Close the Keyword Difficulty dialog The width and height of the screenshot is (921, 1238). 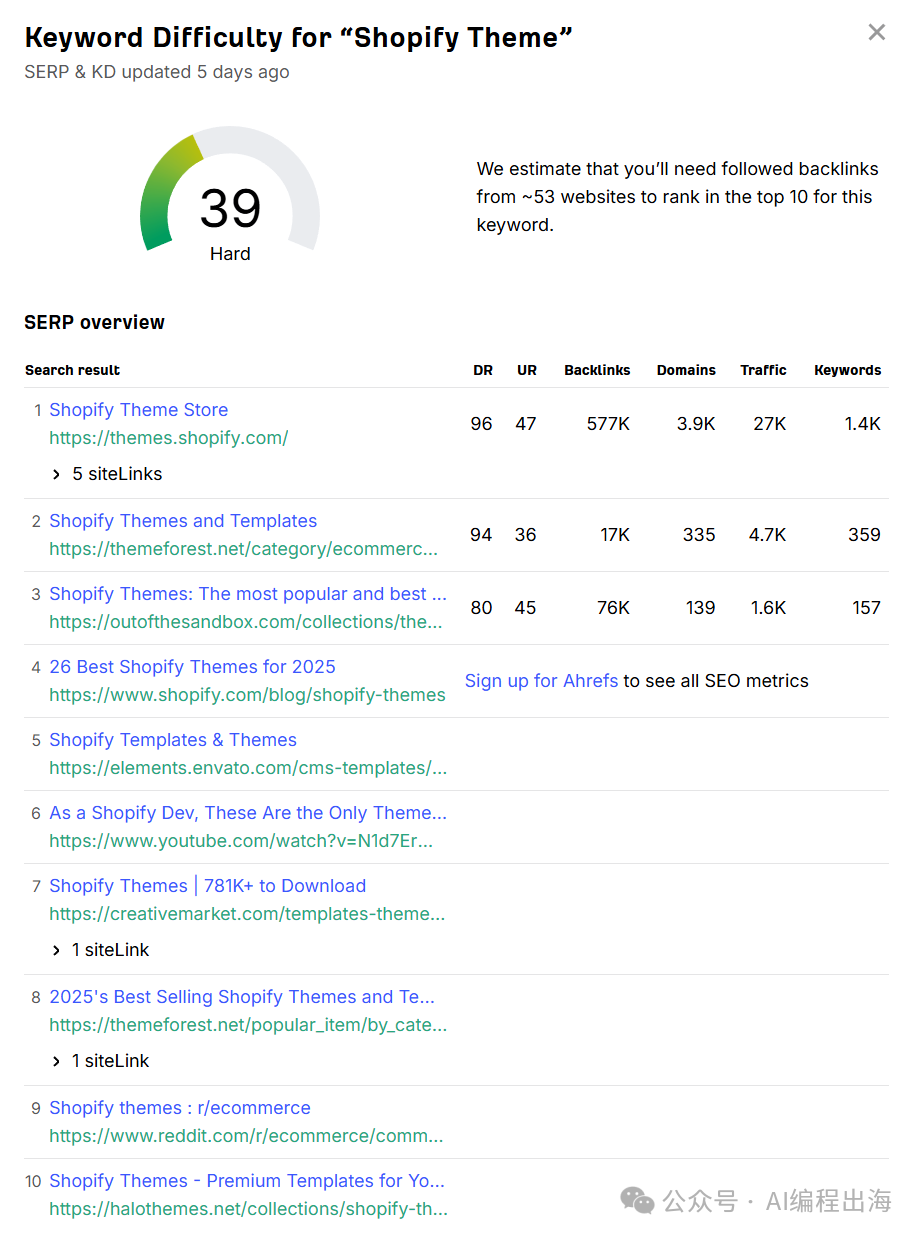tap(876, 33)
